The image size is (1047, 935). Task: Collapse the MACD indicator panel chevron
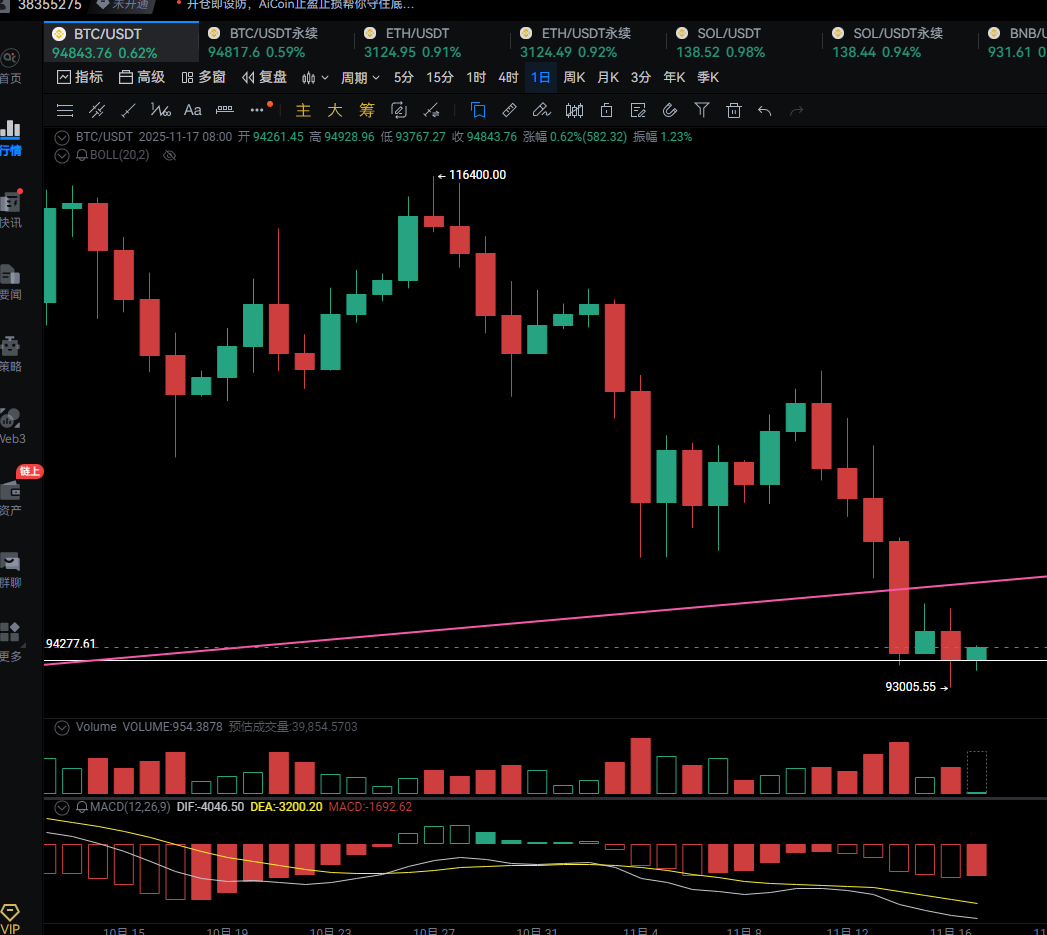[63, 806]
